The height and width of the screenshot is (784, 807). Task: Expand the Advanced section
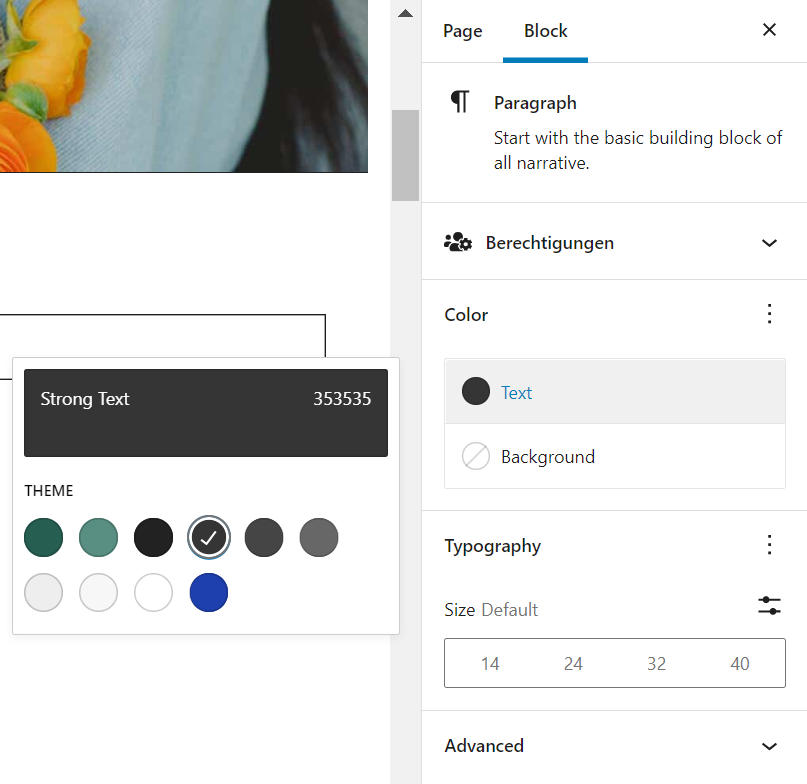769,746
